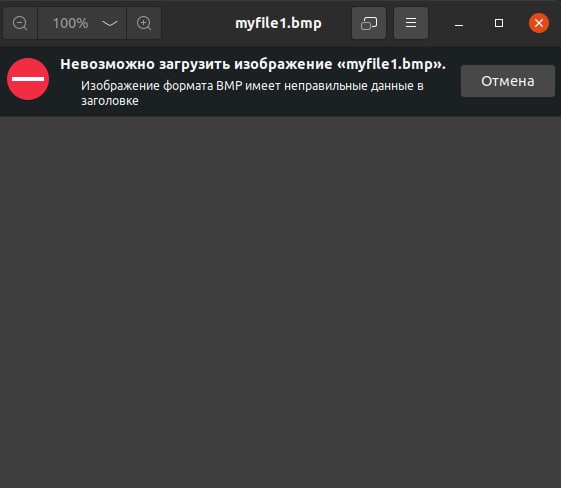Click the Отмена button
561x488 pixels.
click(508, 81)
